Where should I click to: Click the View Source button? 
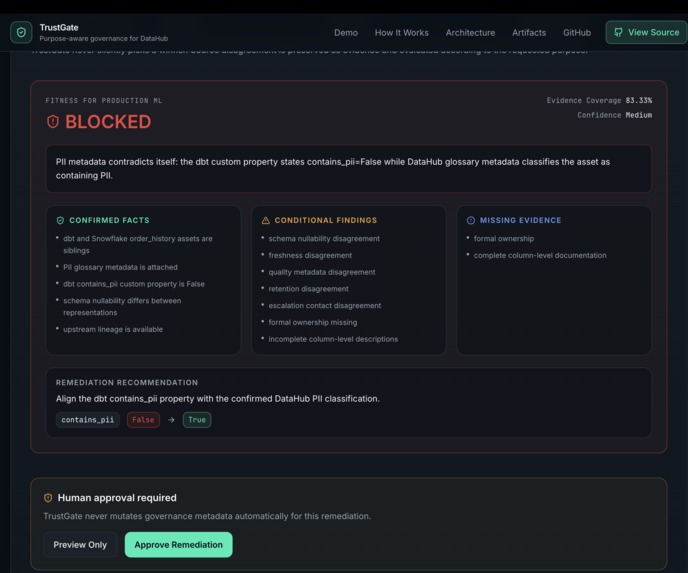point(646,32)
